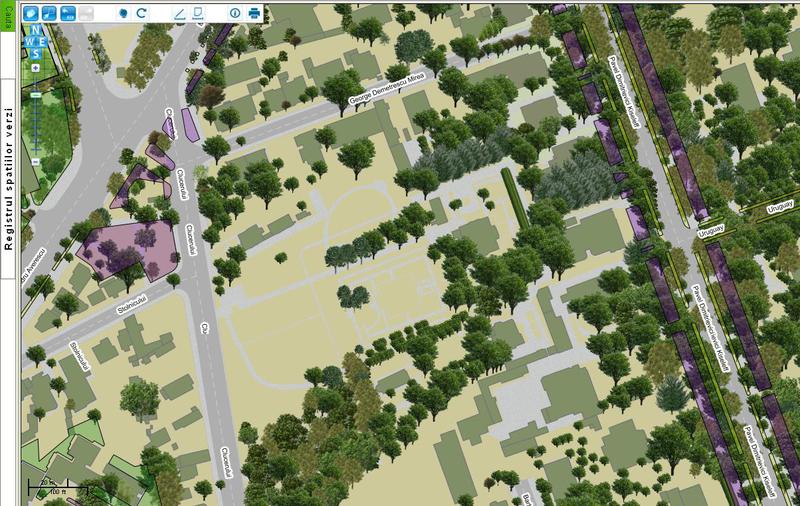Click the round blue globe toolbar icon
The width and height of the screenshot is (800, 506).
click(123, 13)
